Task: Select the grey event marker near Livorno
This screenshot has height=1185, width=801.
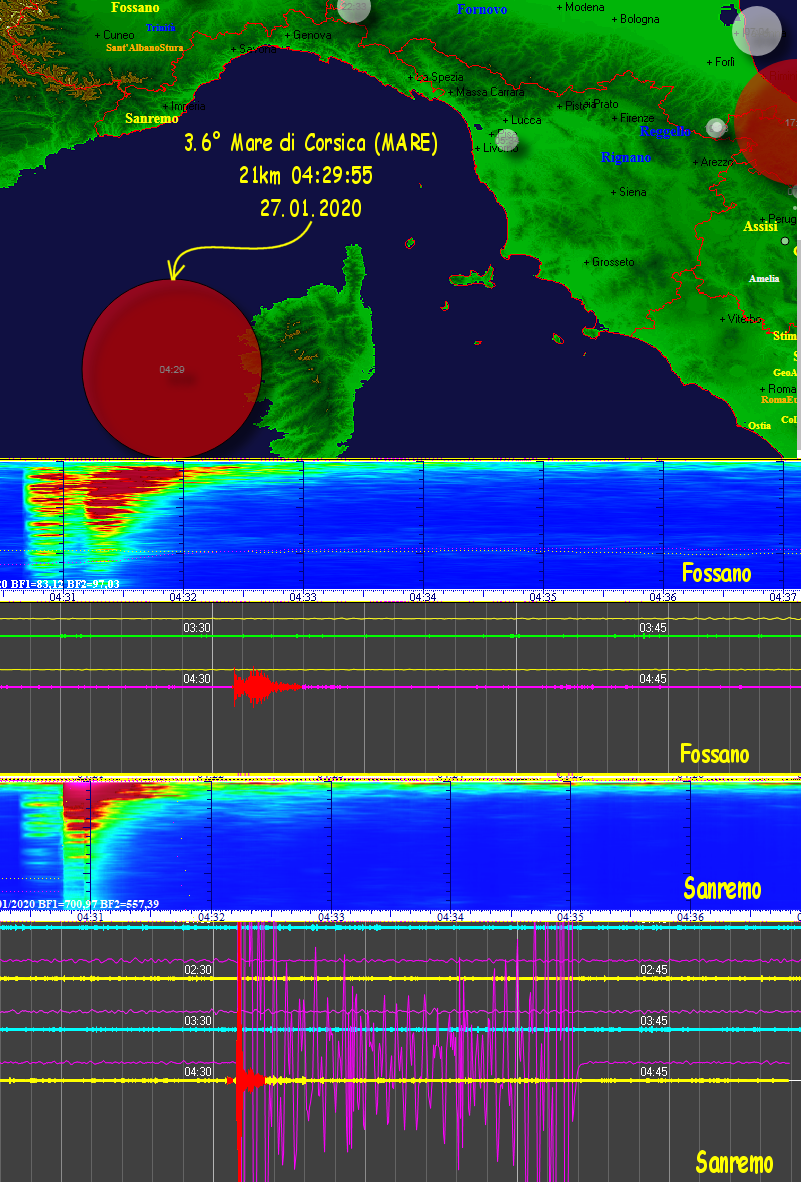Action: (x=506, y=138)
